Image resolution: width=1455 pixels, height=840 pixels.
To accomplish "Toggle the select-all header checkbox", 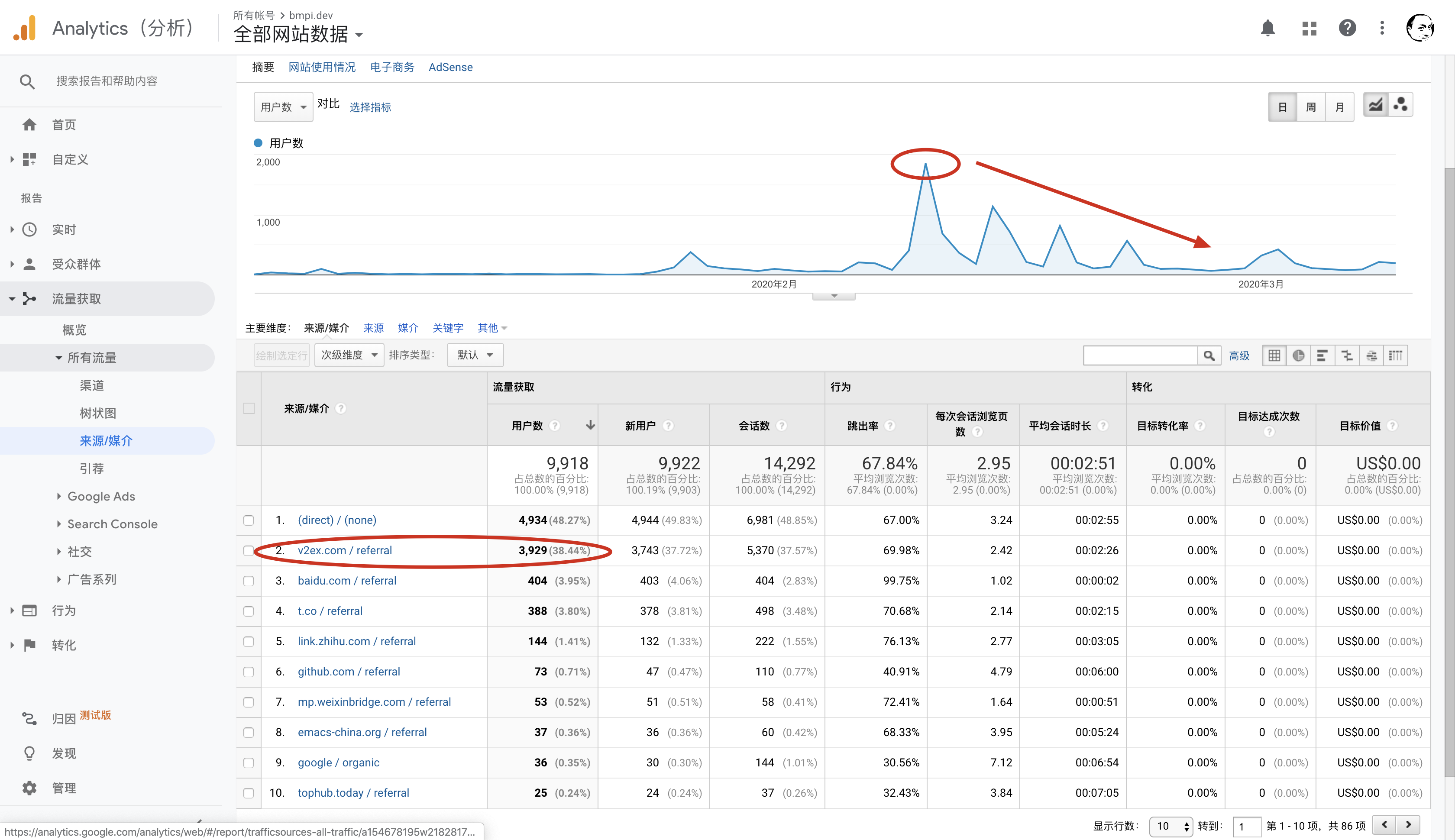I will pos(249,408).
